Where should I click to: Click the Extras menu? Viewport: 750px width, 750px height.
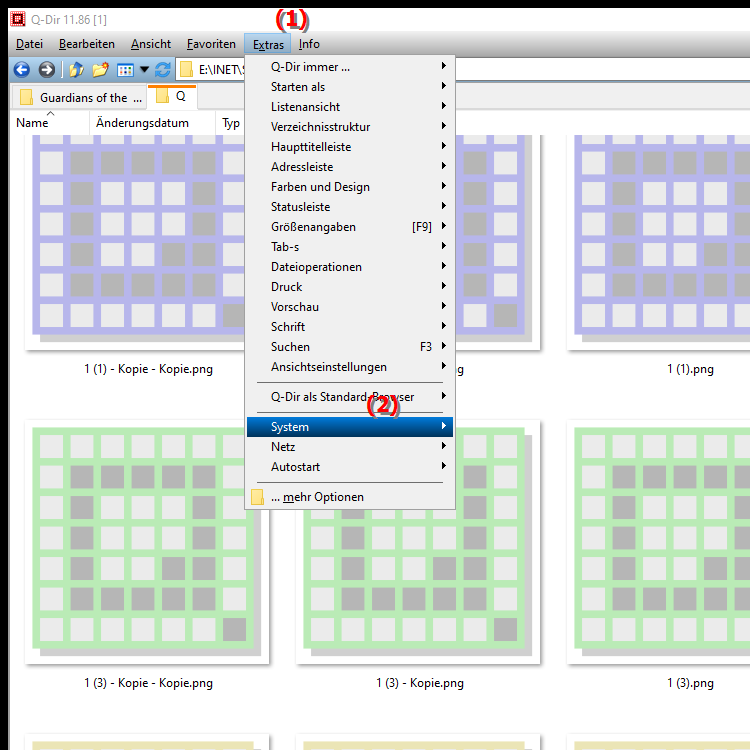[x=268, y=44]
